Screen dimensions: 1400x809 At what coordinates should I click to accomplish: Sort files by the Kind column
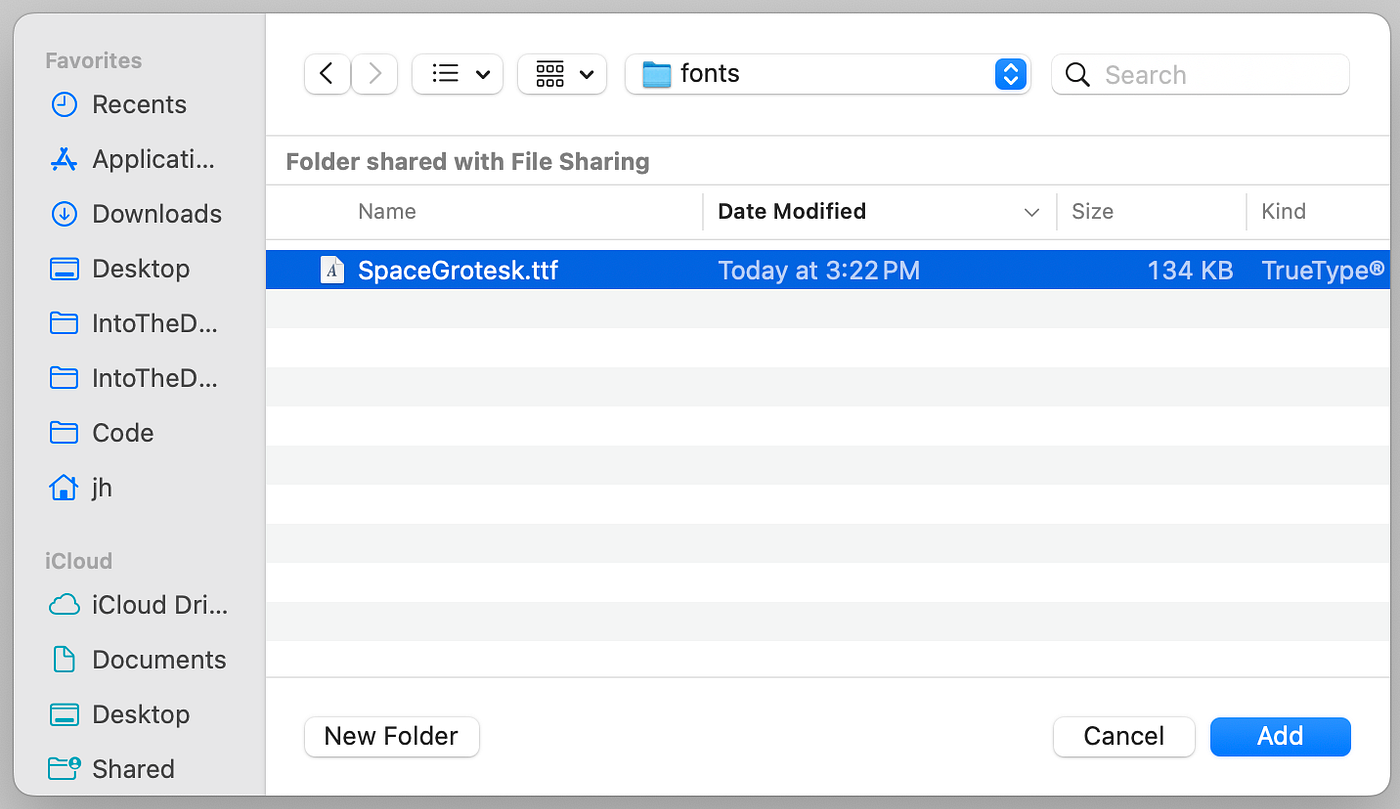(1283, 212)
